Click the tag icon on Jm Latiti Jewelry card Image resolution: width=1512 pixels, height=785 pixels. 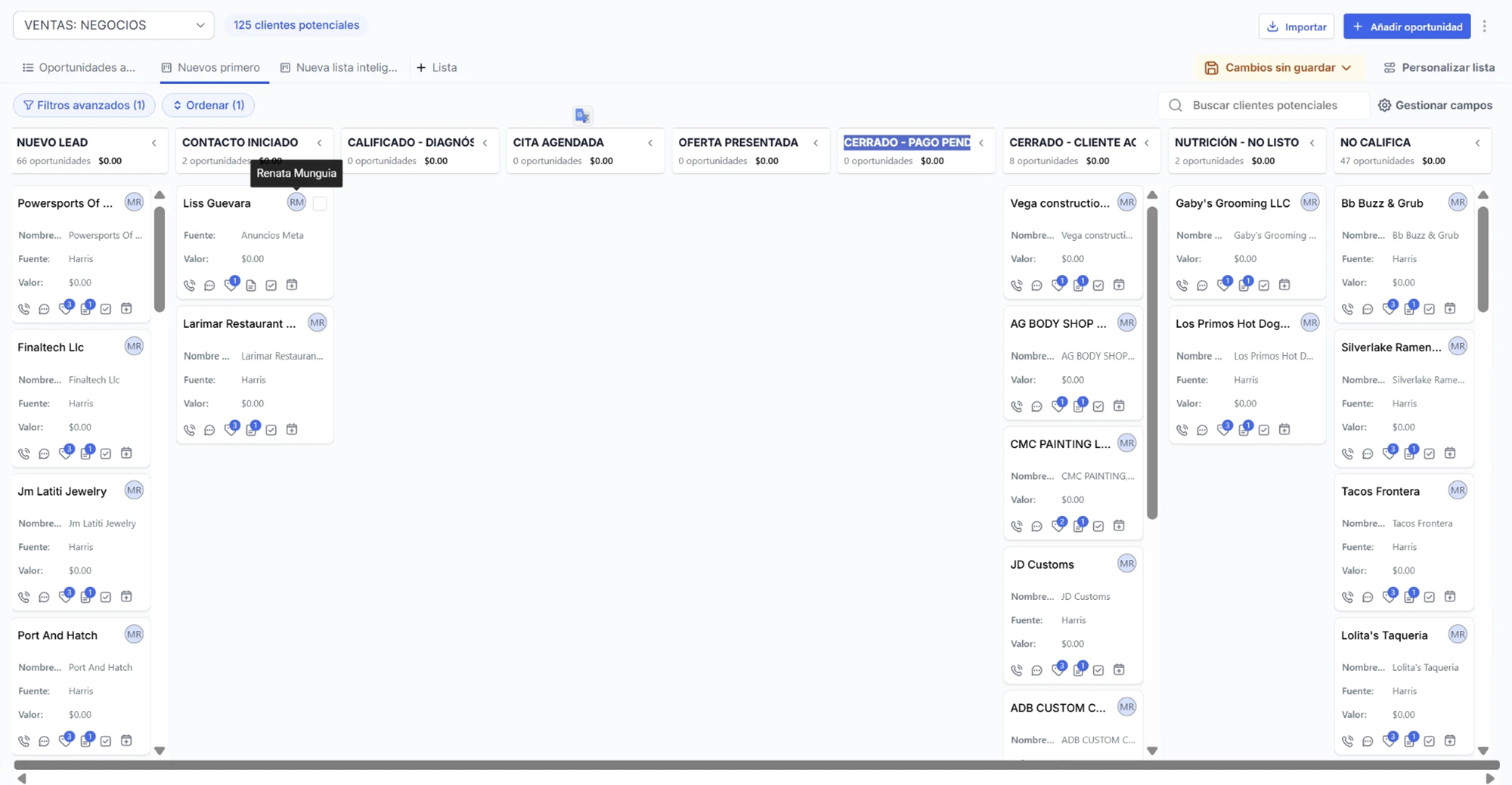tap(66, 597)
